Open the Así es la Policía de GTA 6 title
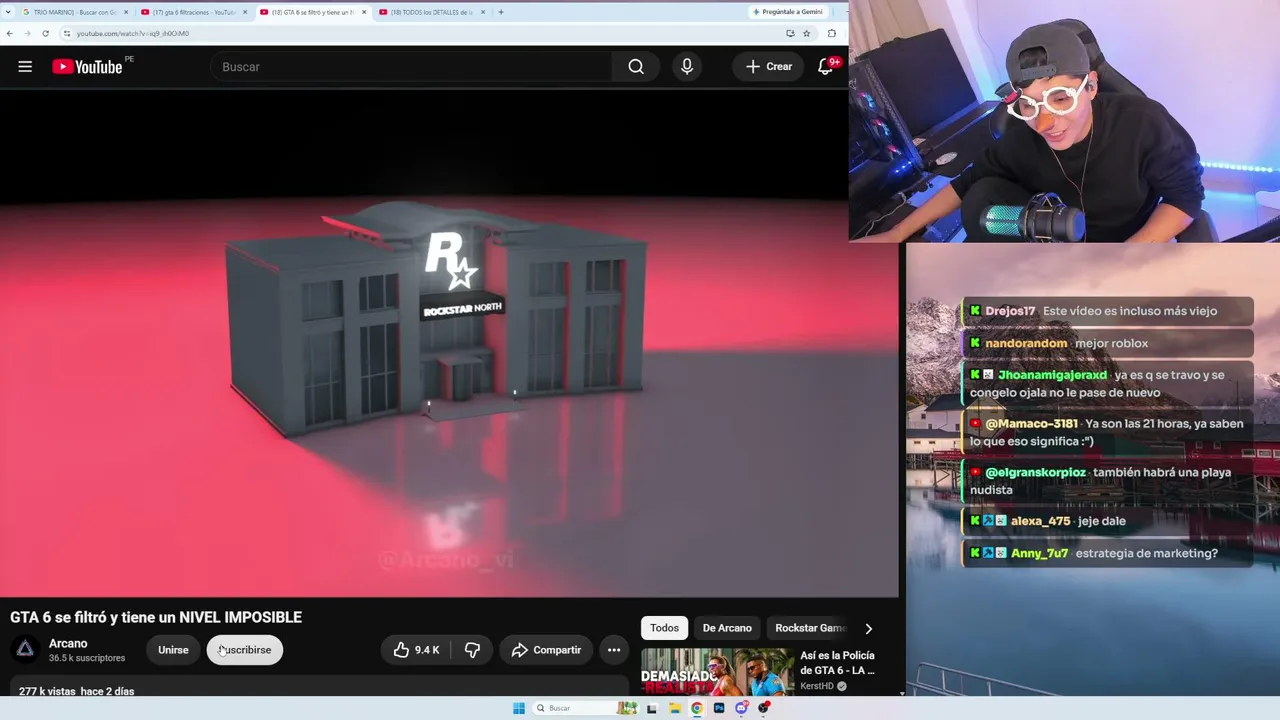The image size is (1280, 720). (837, 663)
